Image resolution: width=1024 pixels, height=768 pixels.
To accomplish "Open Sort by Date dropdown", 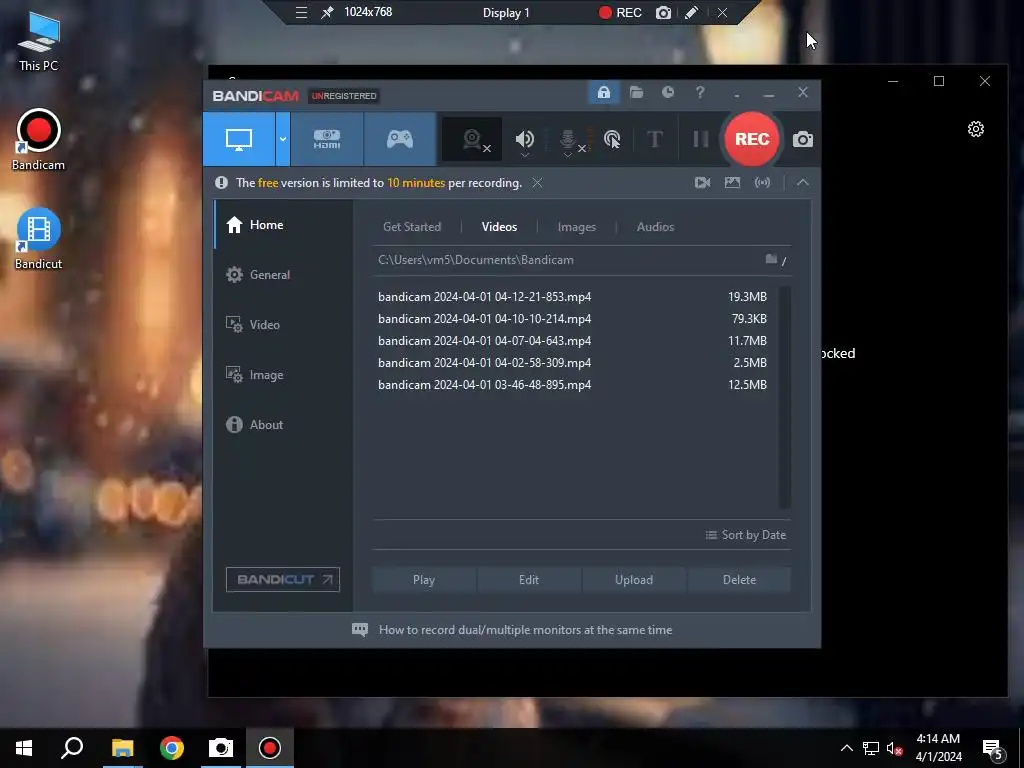I will point(746,535).
